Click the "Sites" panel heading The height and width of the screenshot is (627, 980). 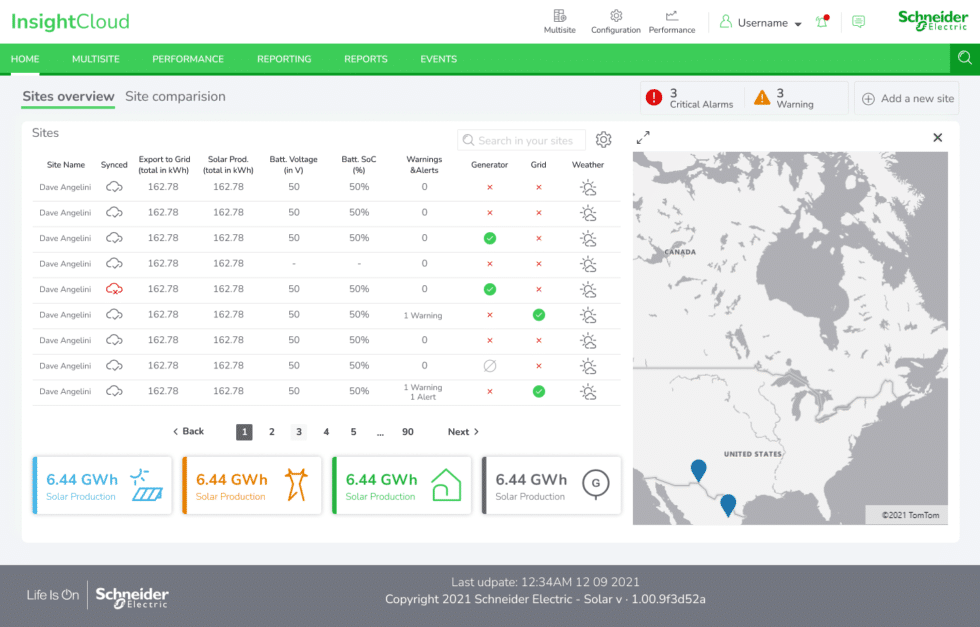tap(45, 133)
